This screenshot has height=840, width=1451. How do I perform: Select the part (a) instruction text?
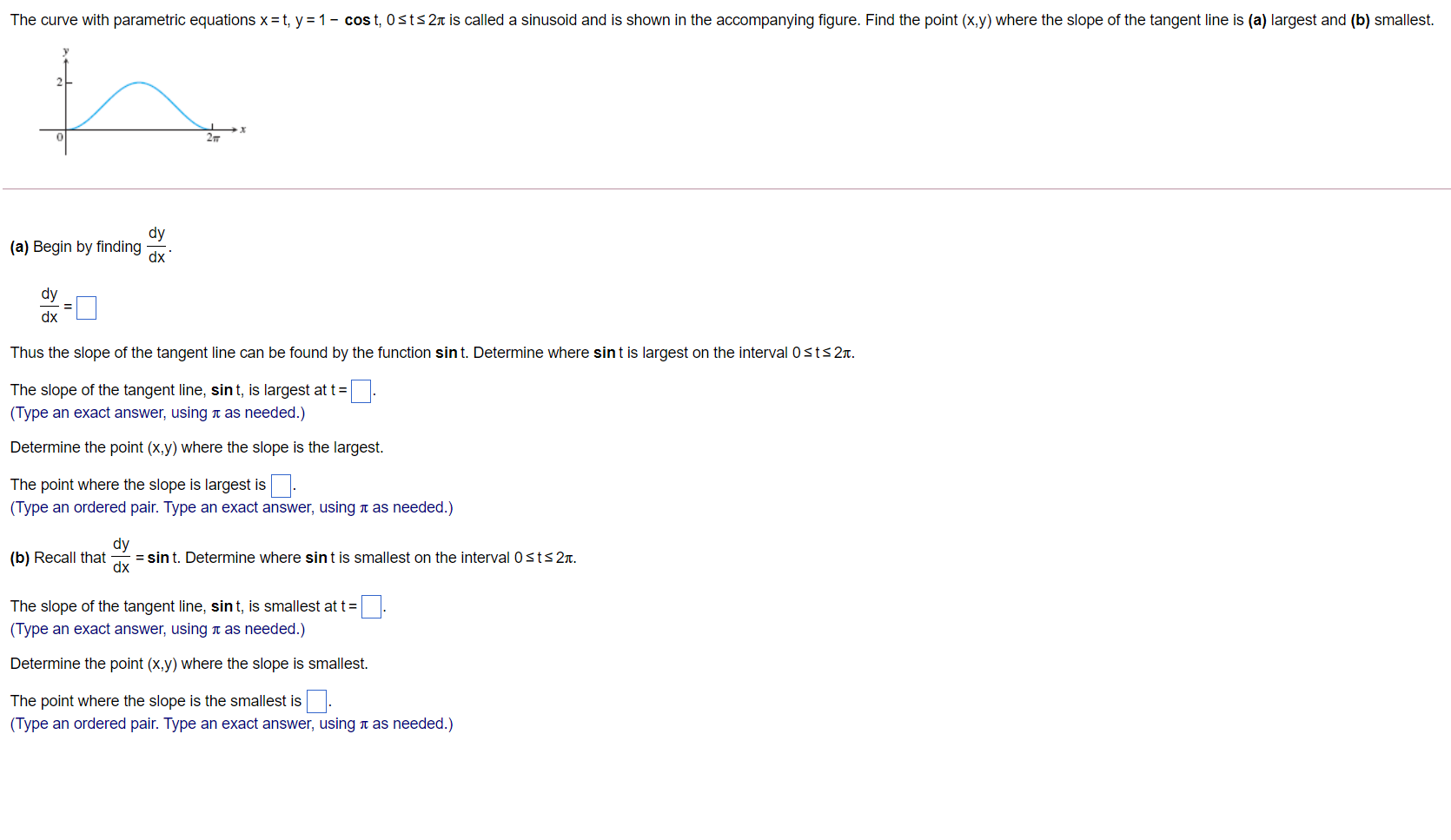(87, 247)
